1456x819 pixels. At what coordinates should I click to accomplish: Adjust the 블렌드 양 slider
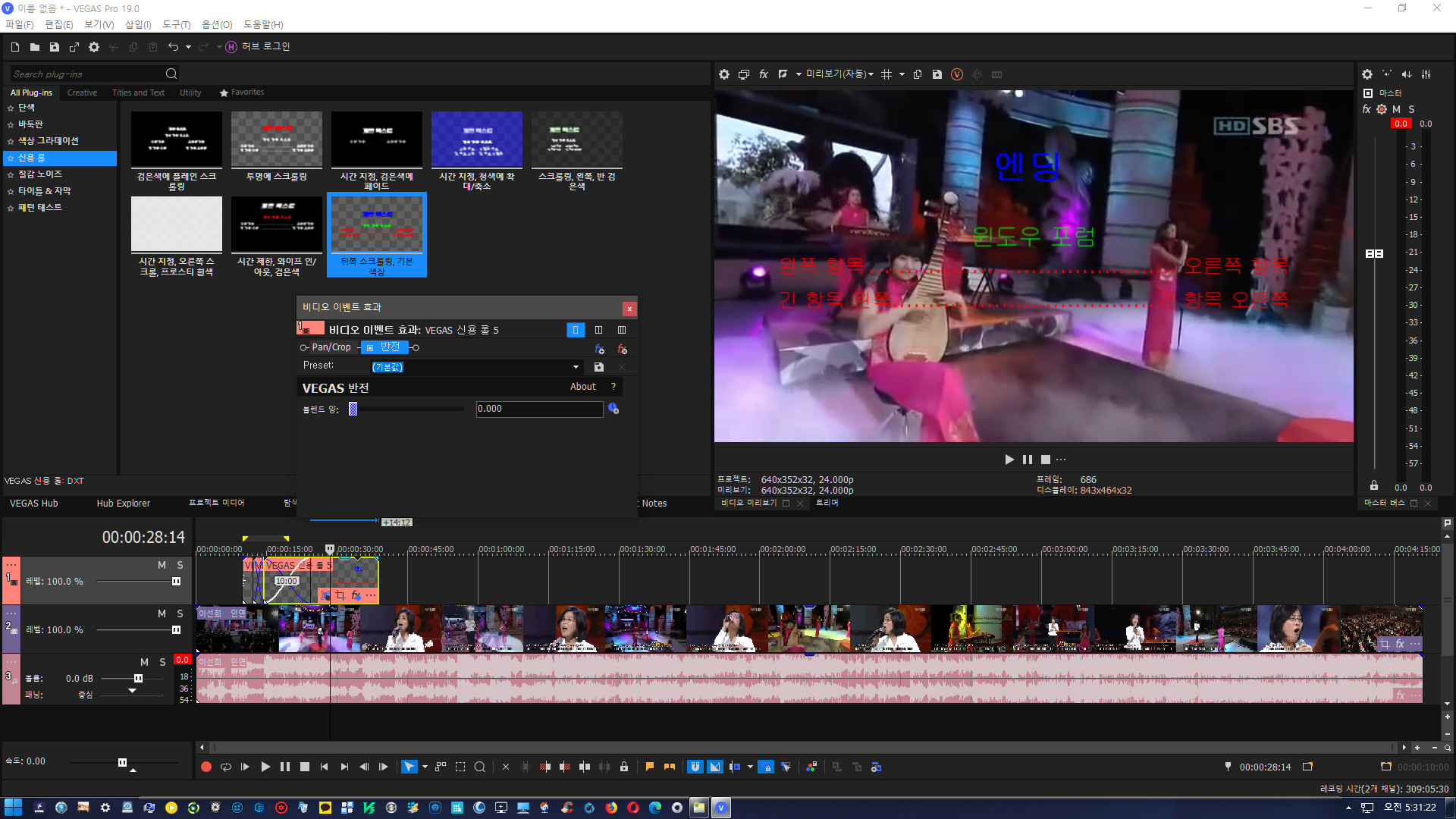353,409
